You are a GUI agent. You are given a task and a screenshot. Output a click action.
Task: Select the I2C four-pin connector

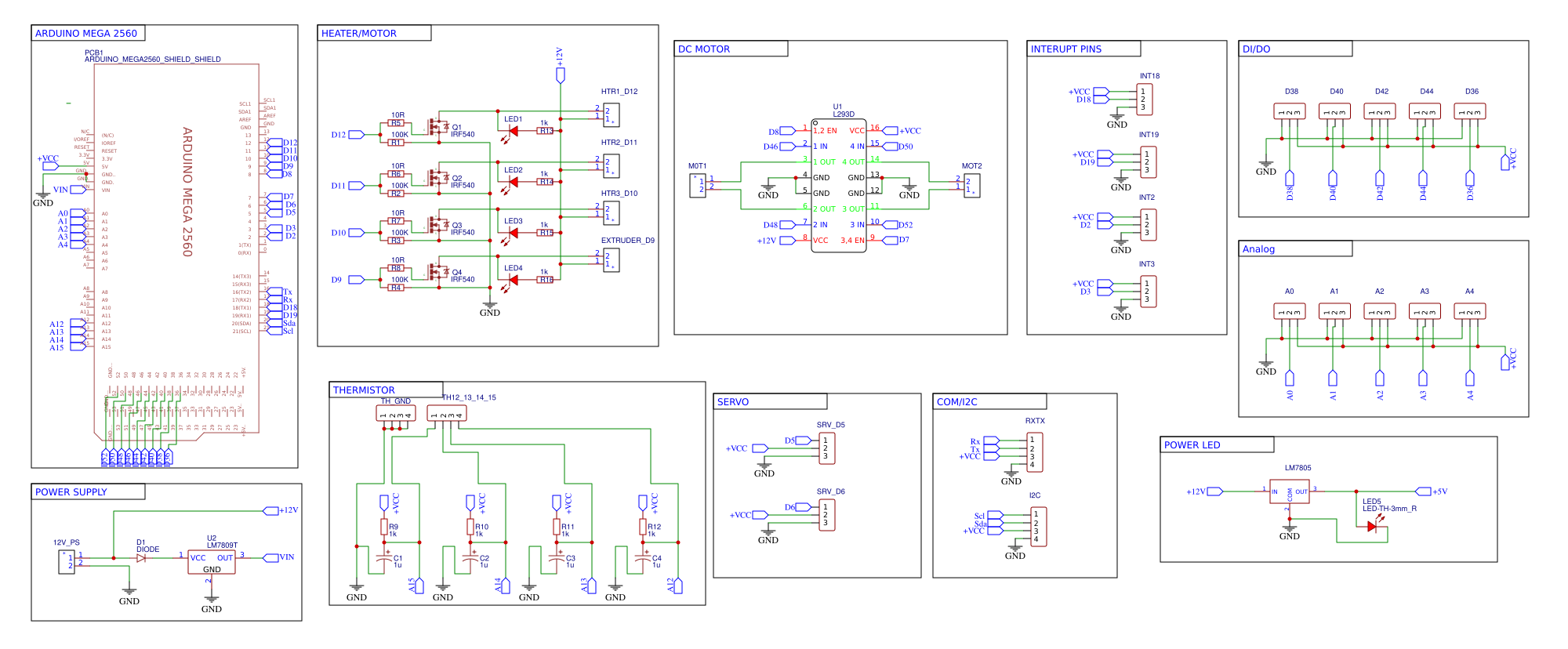[x=1039, y=527]
